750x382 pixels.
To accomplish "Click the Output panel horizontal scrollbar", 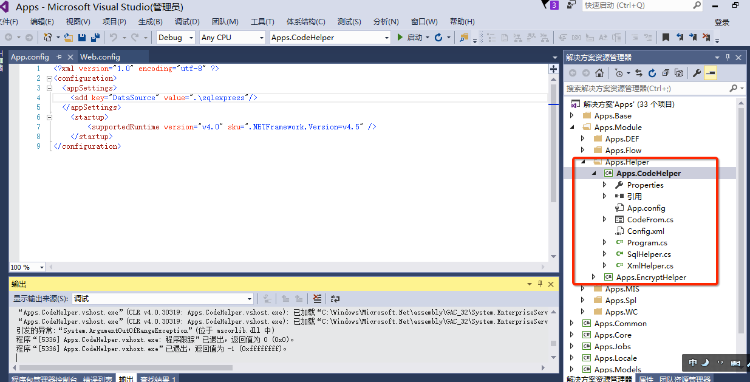I will [x=125, y=368].
